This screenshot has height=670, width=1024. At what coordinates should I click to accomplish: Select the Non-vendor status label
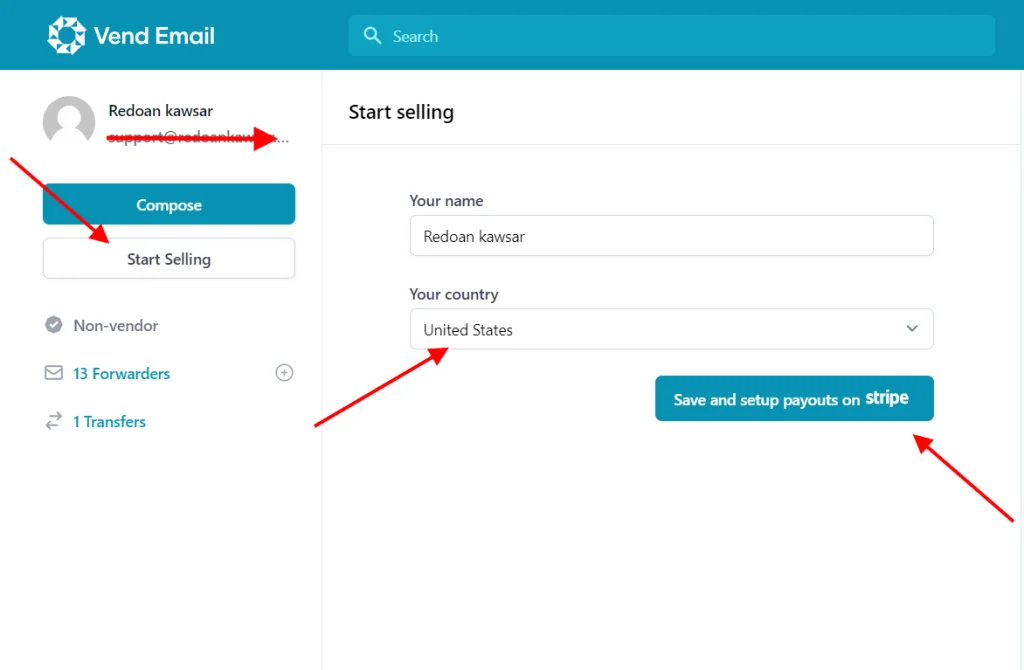click(x=116, y=325)
